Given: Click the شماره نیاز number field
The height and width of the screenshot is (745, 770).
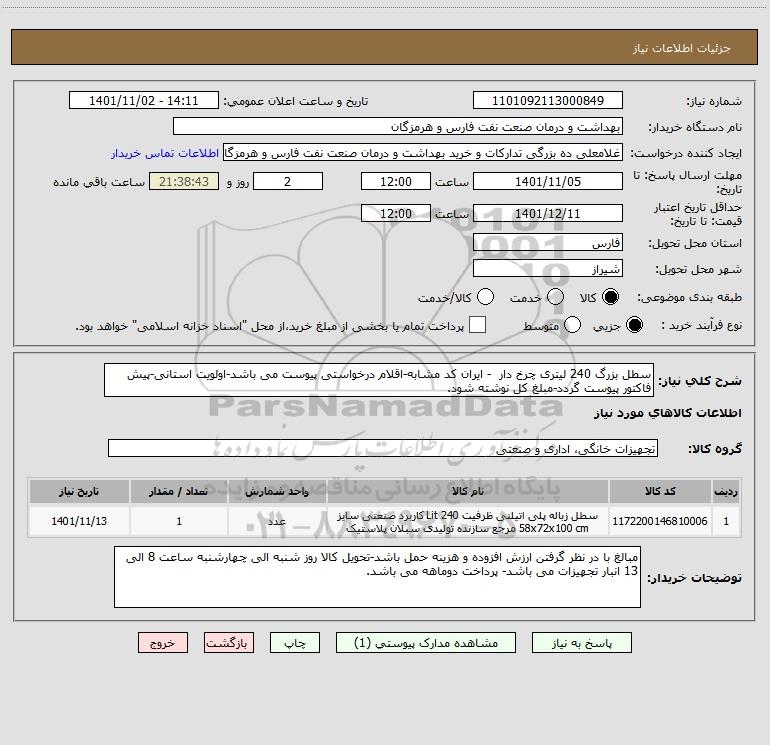Looking at the screenshot, I should [548, 101].
